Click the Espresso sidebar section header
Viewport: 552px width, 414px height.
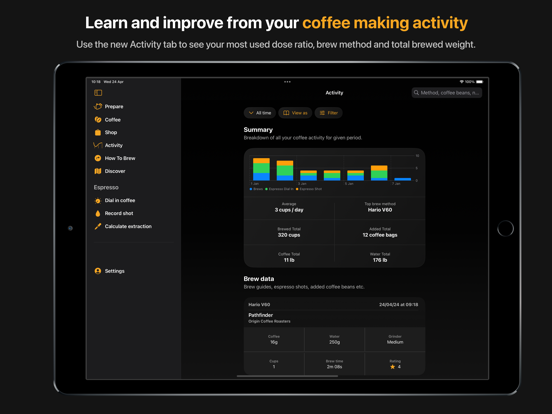coord(106,187)
